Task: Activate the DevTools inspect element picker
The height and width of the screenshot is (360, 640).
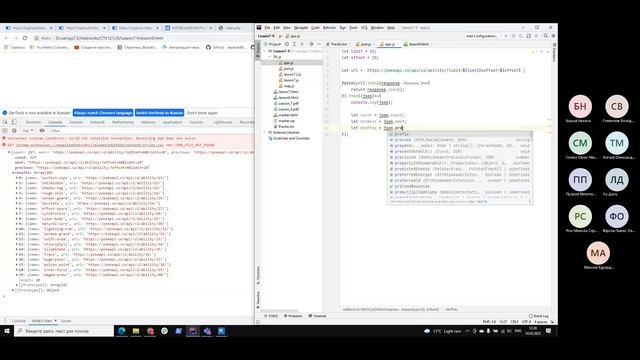Action: tap(5, 122)
